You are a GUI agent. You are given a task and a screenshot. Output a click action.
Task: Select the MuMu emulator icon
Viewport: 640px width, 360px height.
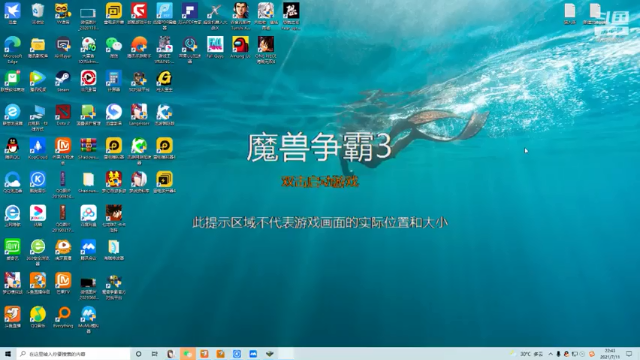coord(88,320)
